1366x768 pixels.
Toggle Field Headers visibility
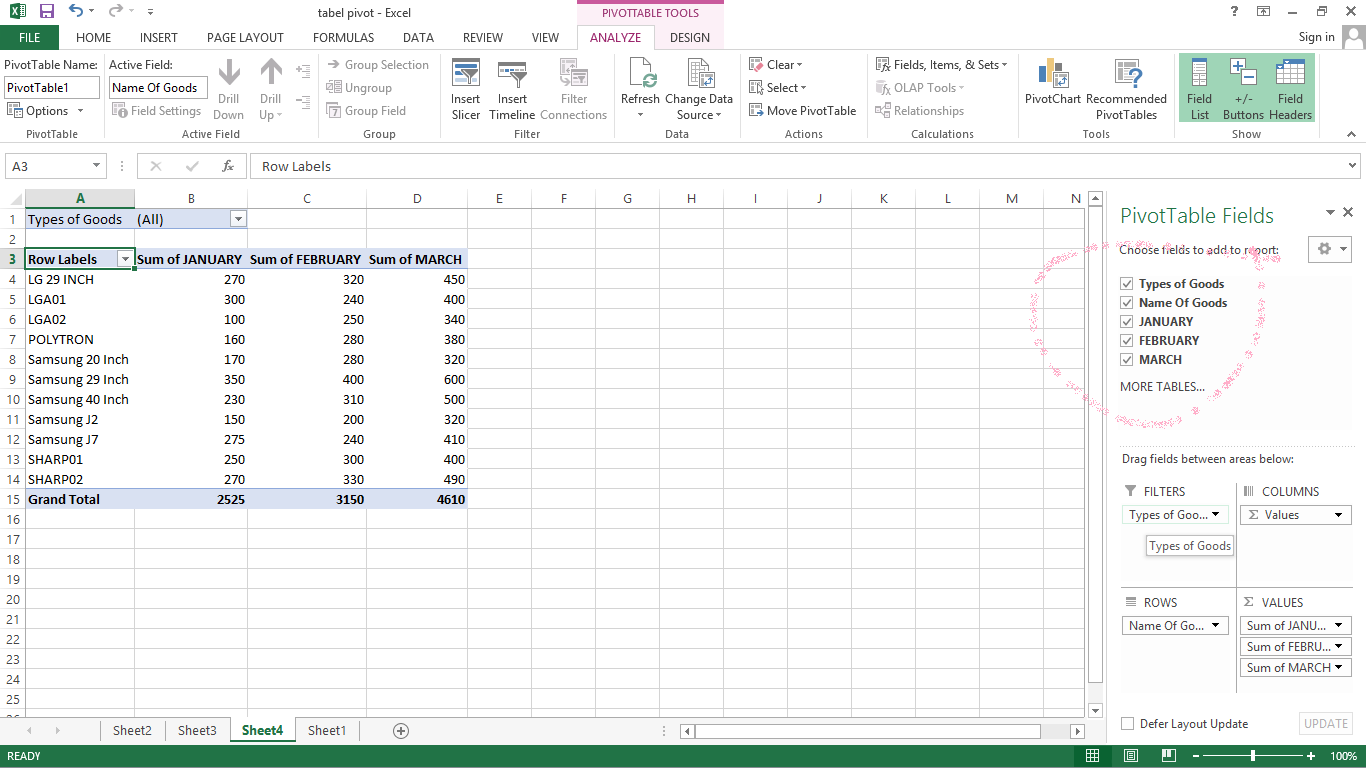point(1290,88)
